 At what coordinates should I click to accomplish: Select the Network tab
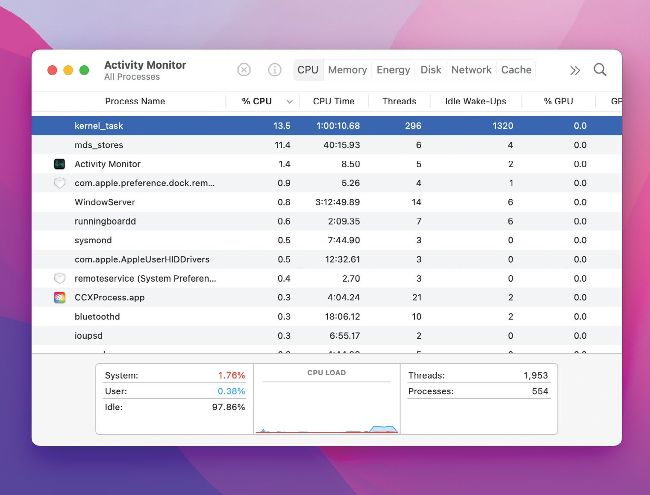click(471, 70)
